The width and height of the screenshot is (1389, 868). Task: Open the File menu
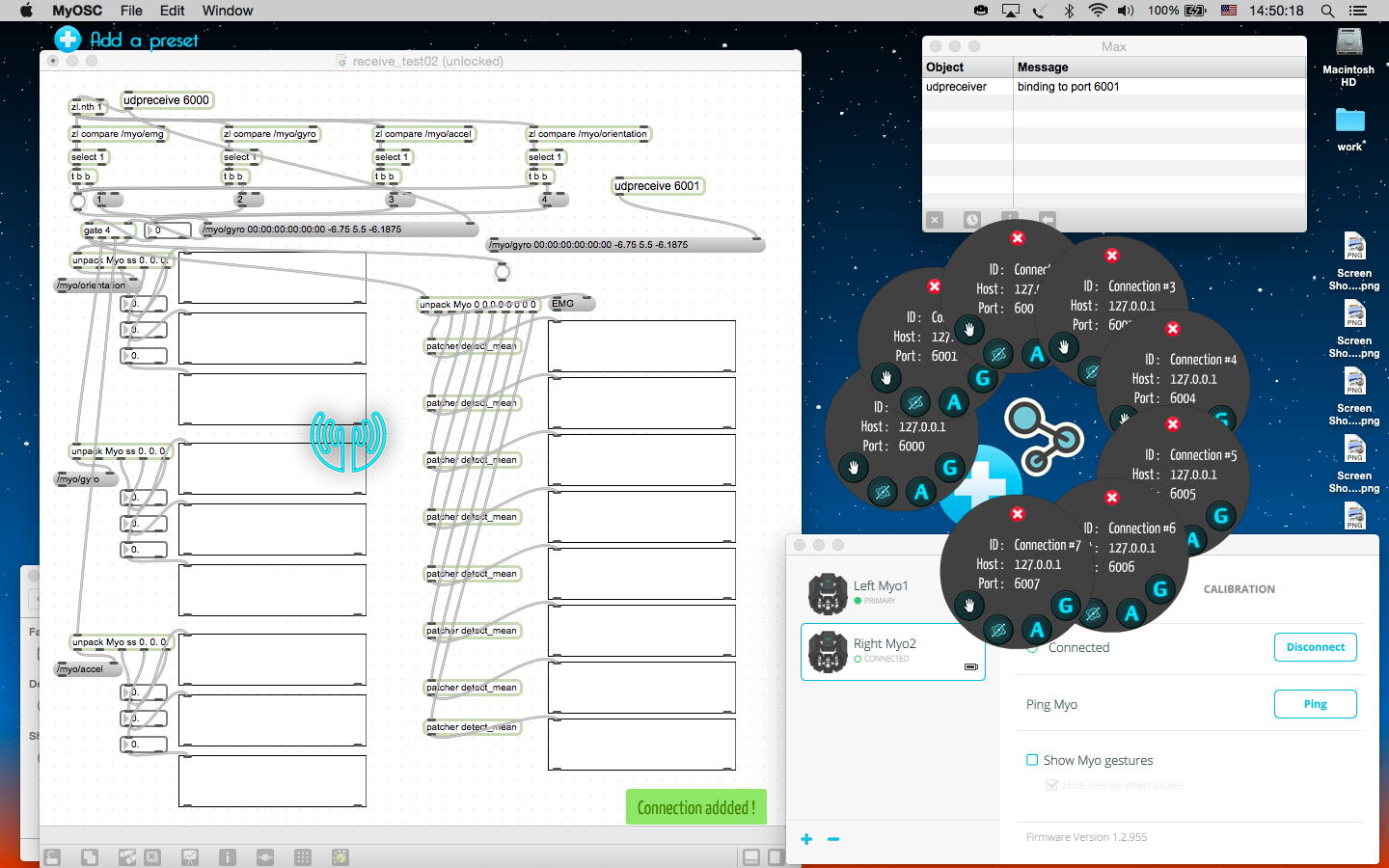pyautogui.click(x=131, y=11)
